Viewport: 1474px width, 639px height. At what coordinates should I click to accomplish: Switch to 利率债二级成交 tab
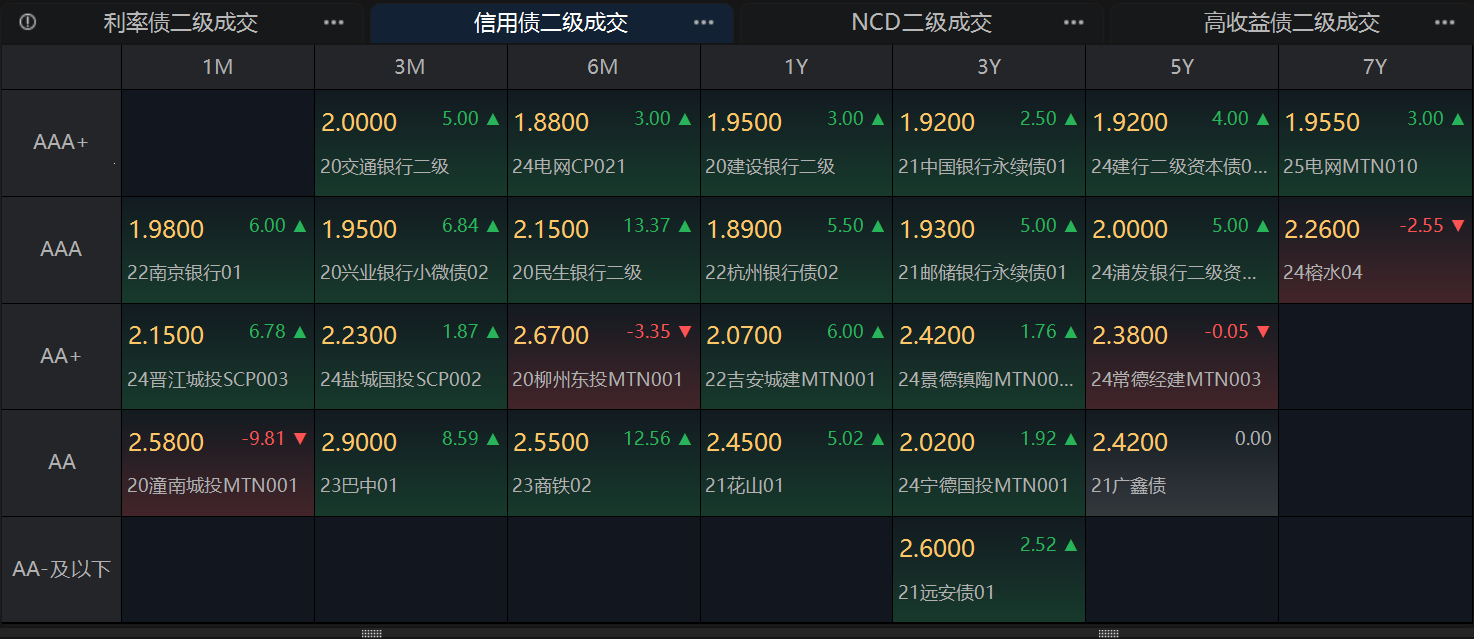pyautogui.click(x=181, y=23)
